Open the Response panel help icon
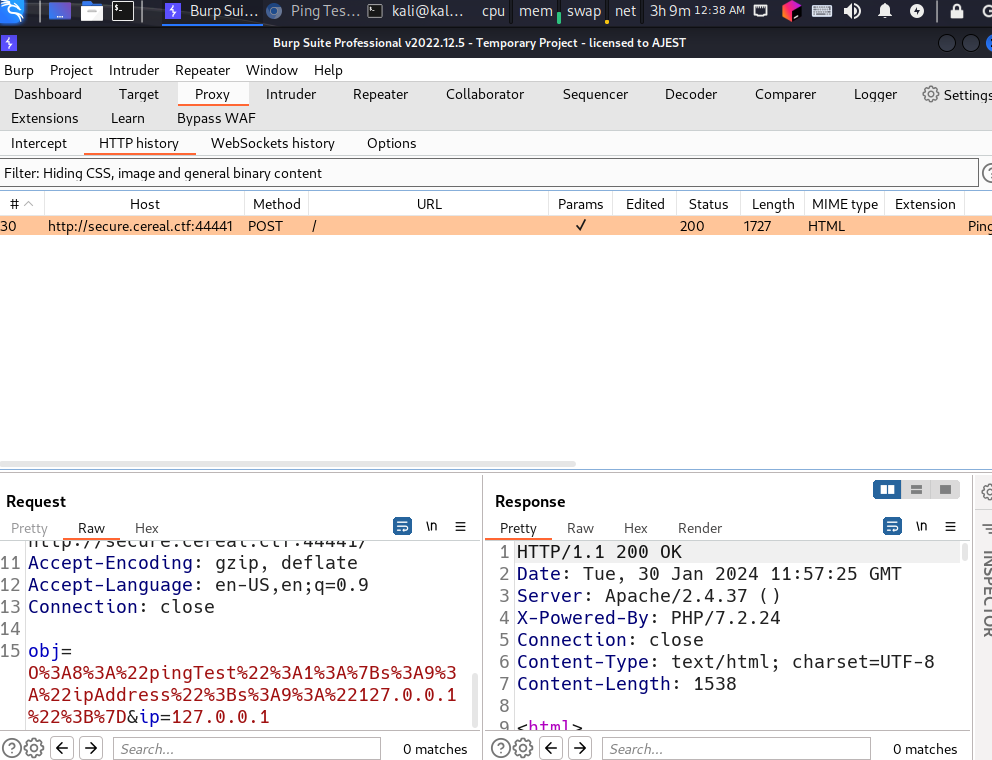Image resolution: width=992 pixels, height=760 pixels. 500,748
